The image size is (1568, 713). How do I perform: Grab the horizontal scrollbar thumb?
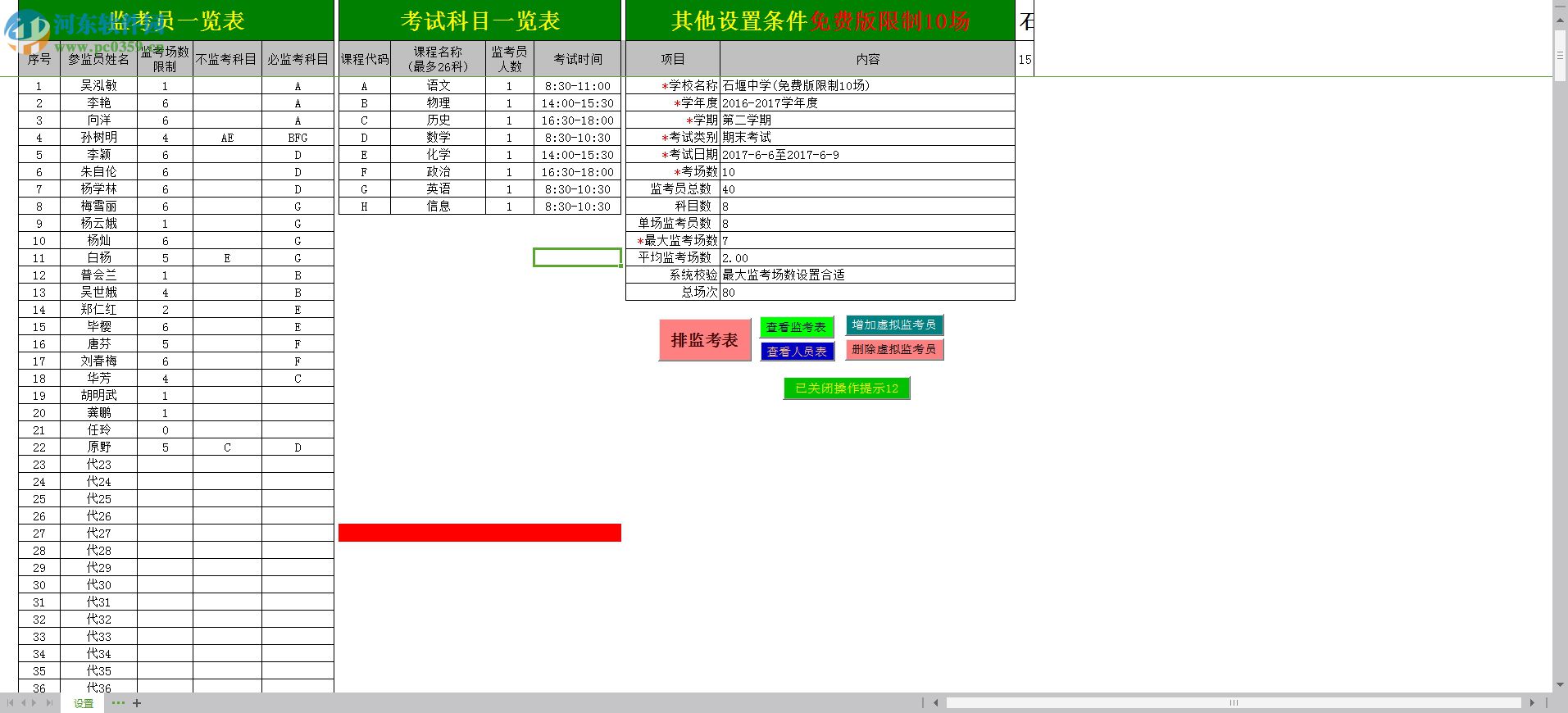coord(1234,703)
